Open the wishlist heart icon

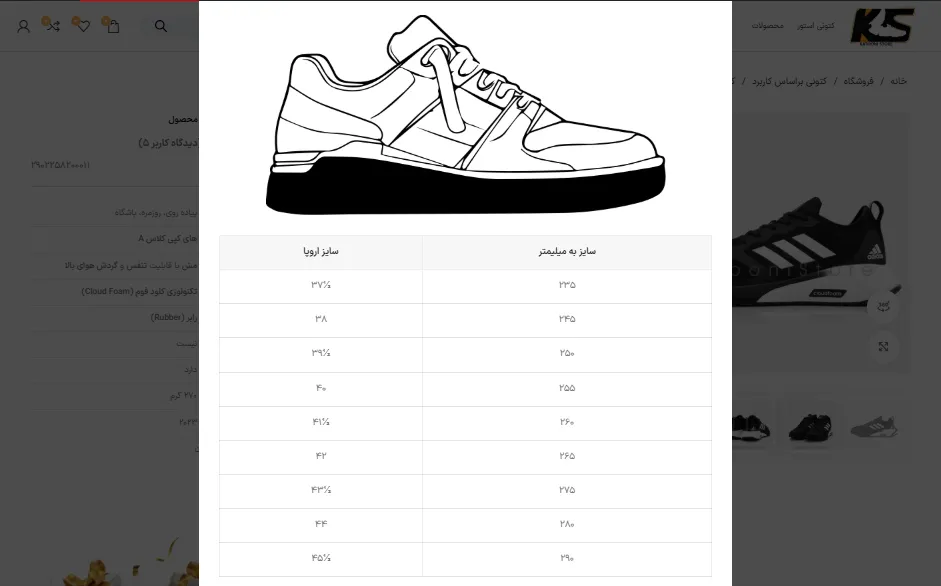pos(83,26)
